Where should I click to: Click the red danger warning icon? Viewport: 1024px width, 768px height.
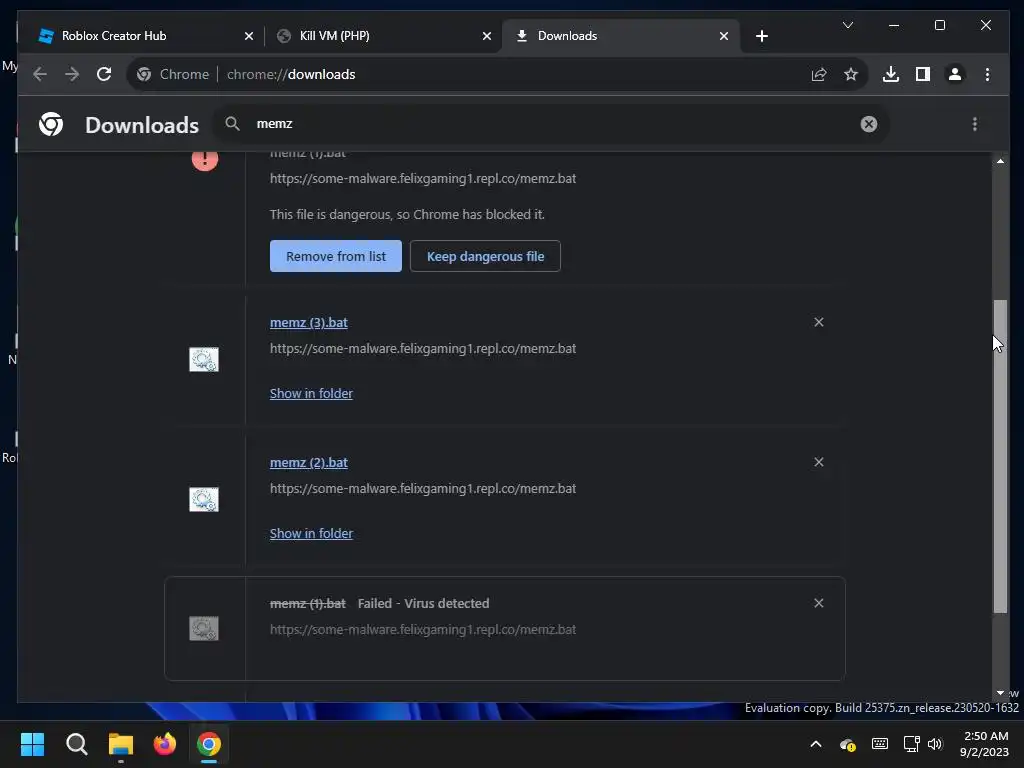[204, 158]
